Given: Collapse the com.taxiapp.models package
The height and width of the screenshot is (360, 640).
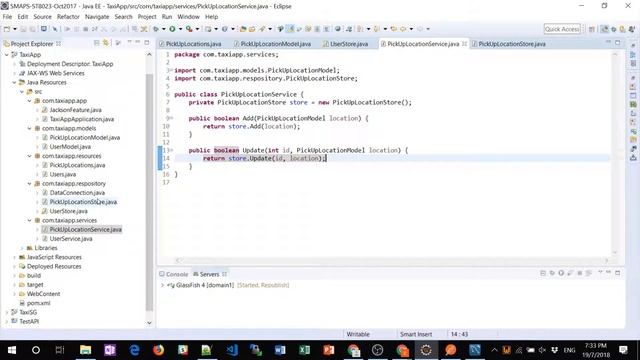Looking at the screenshot, I should [29, 128].
